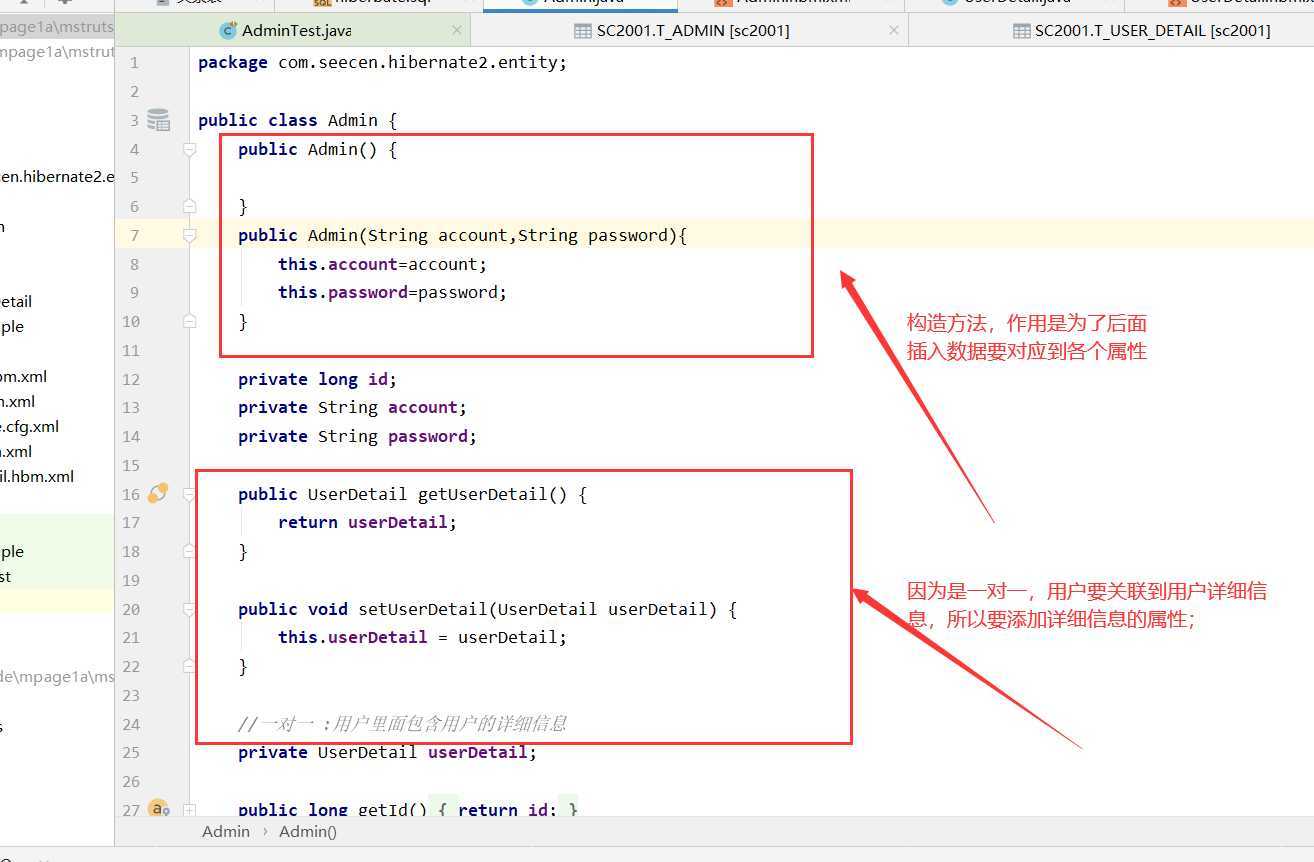Collapse the setUserDetail method fold at line 20
Screen dimensions: 1314x862
[x=189, y=609]
